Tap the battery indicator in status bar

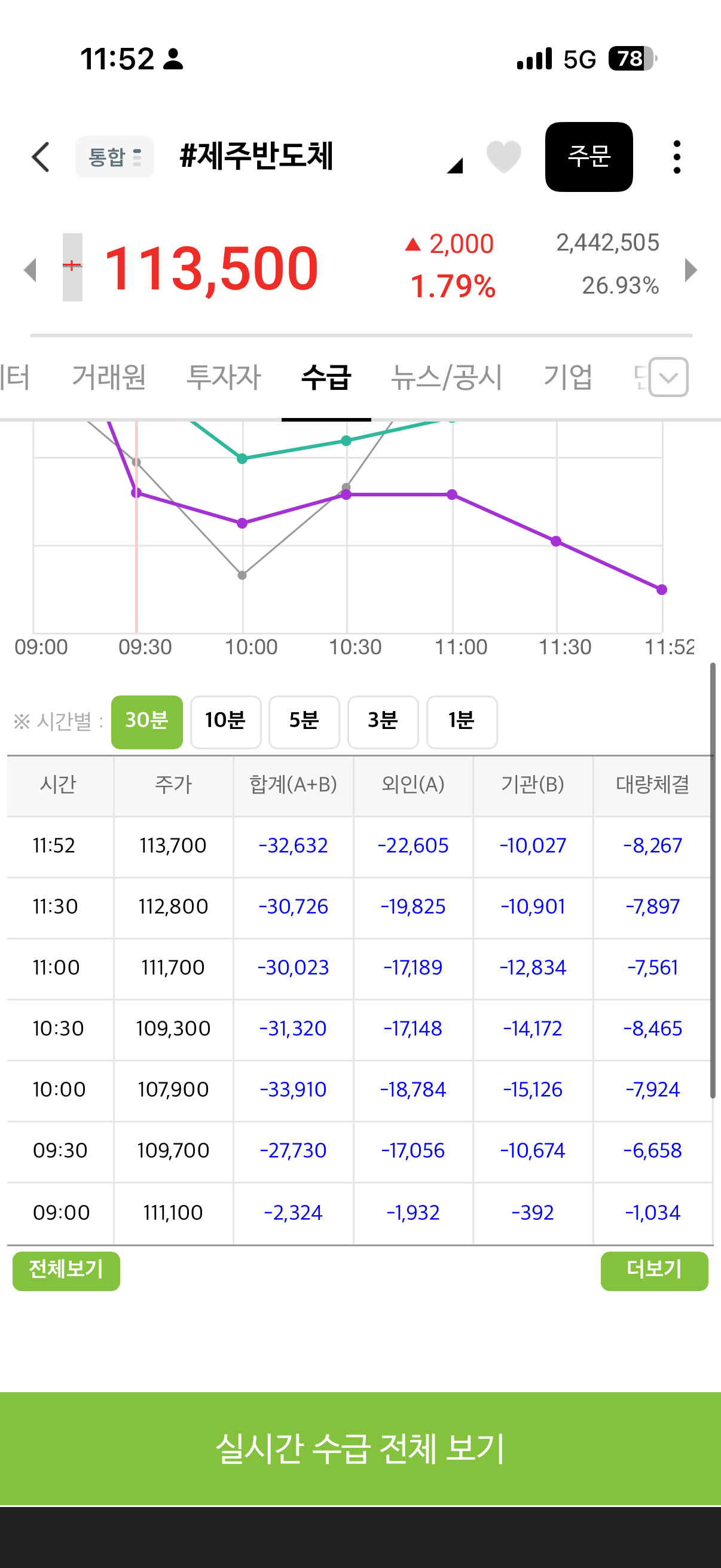[x=632, y=59]
